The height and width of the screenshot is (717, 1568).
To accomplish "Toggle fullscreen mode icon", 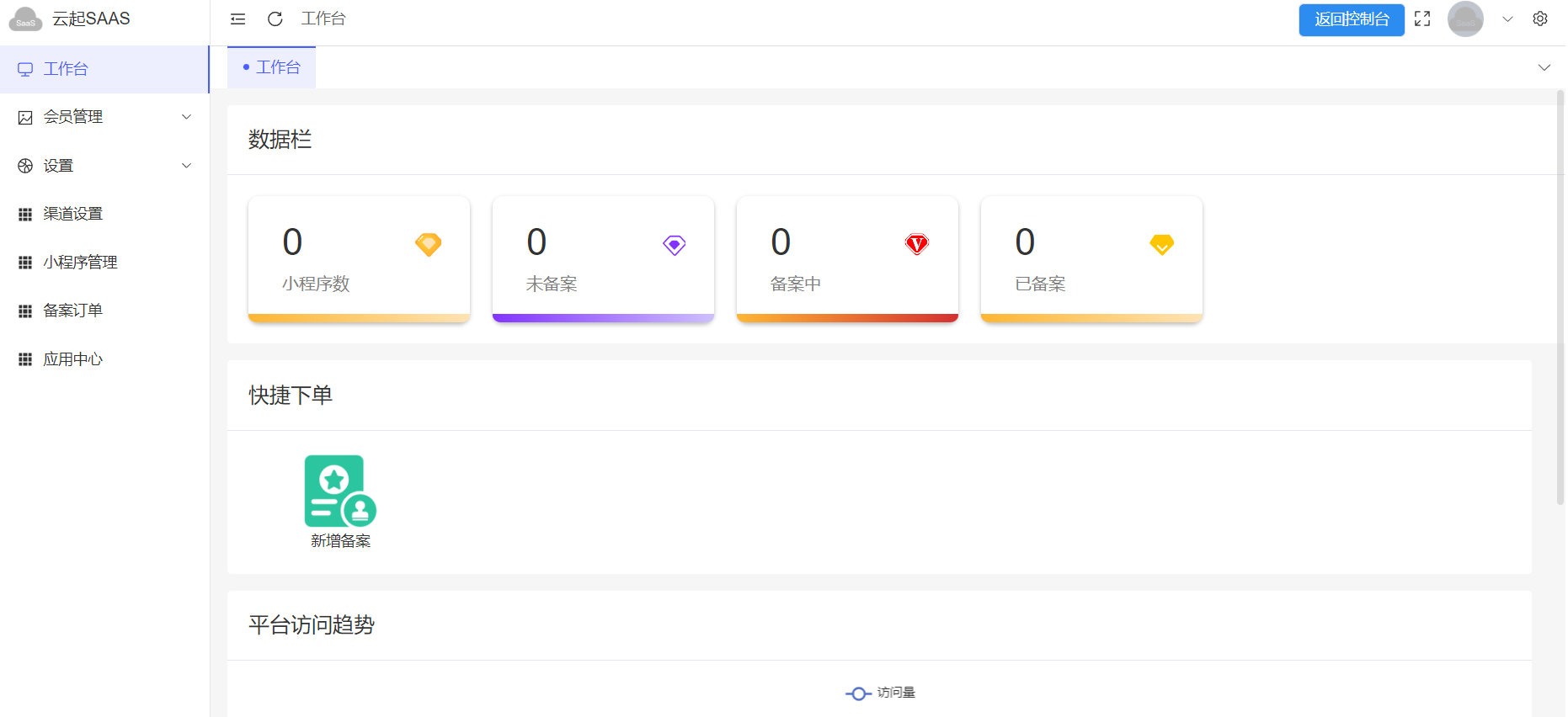I will [x=1422, y=19].
